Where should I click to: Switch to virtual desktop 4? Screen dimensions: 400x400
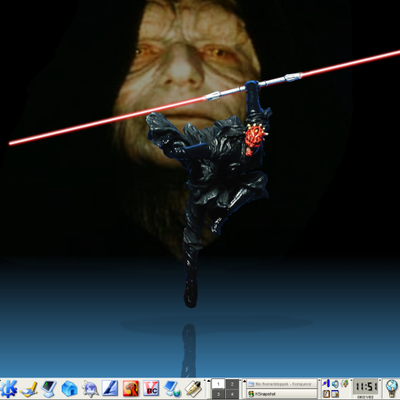(x=232, y=394)
